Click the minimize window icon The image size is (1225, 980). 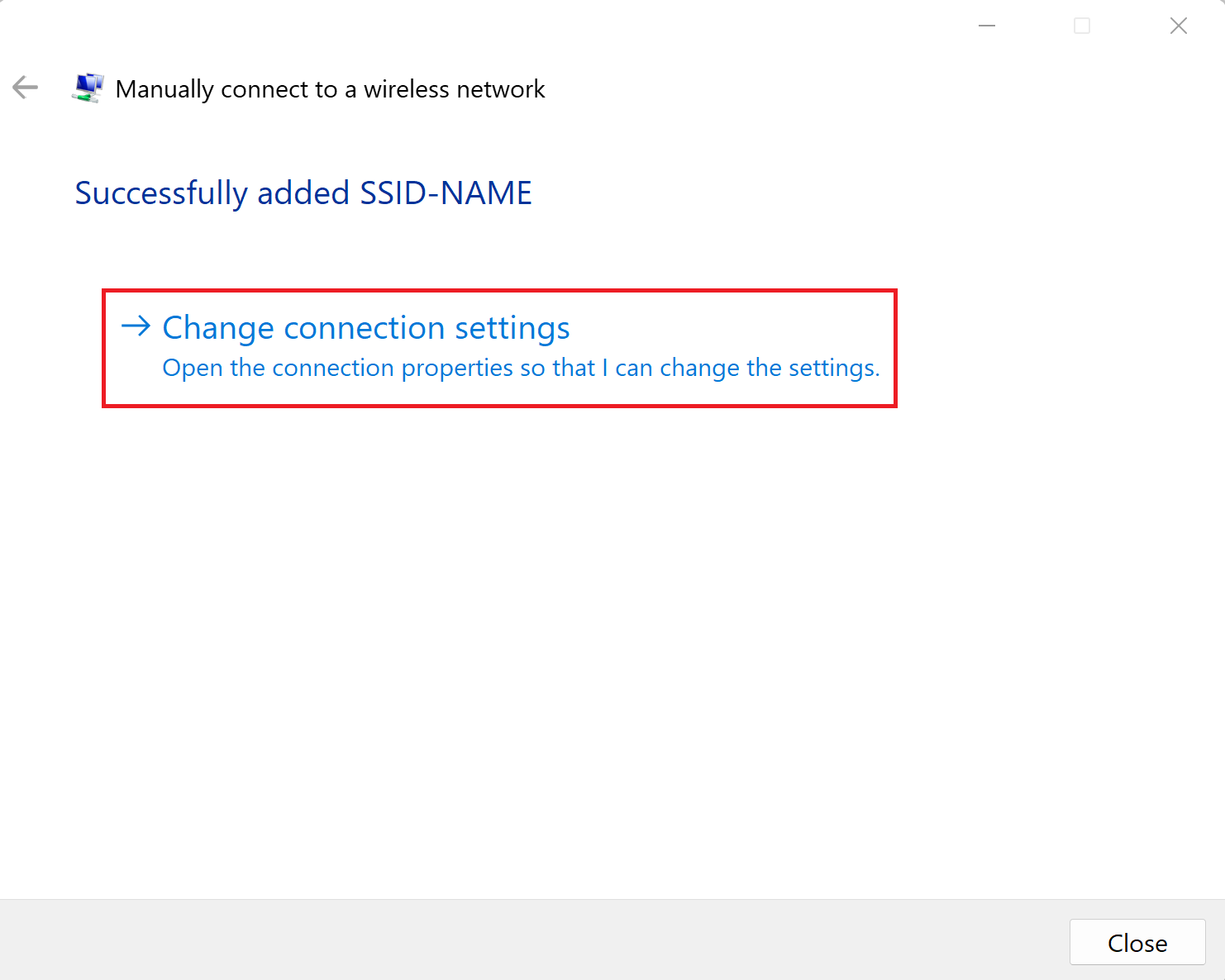[x=986, y=26]
